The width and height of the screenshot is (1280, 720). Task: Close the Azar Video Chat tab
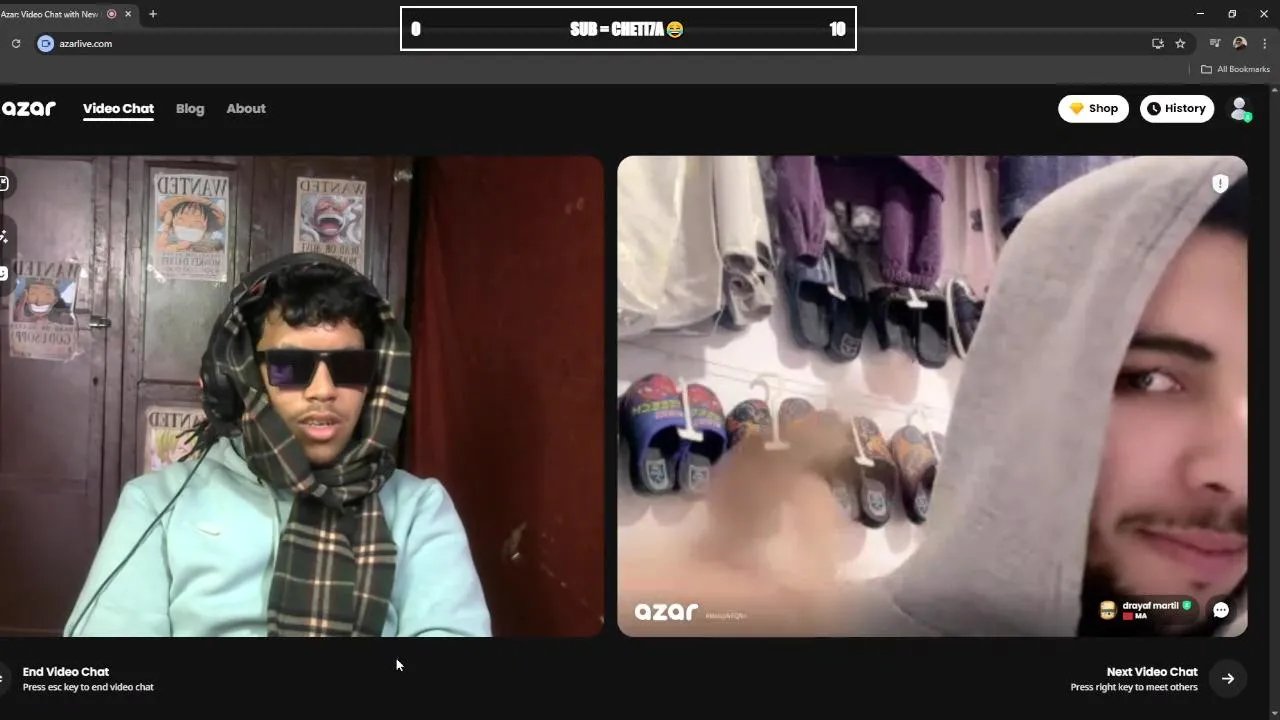tap(128, 14)
